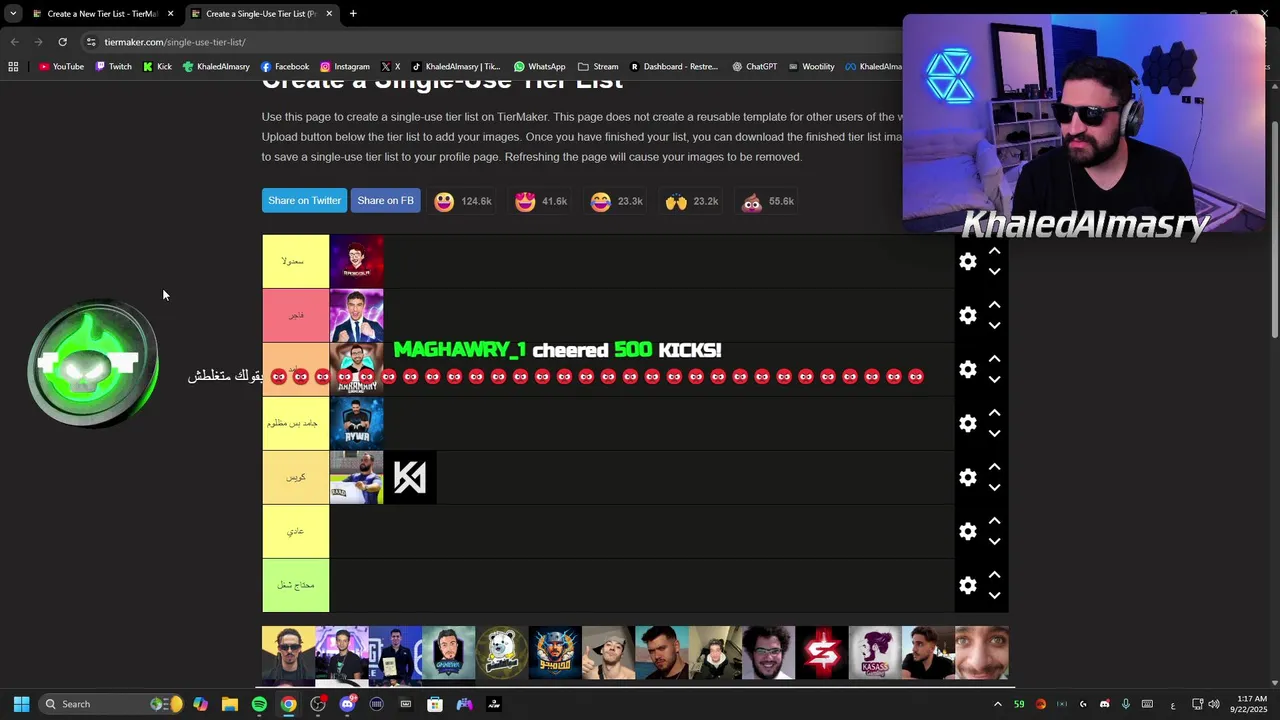Select the red second tier label cell
1280x720 pixels.
pos(295,315)
